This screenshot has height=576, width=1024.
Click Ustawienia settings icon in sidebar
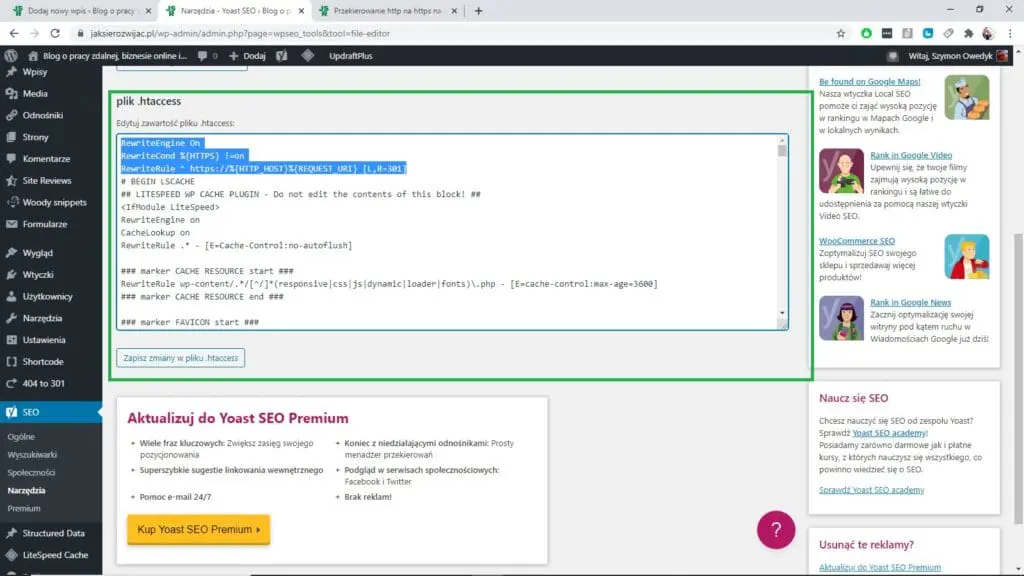coord(11,340)
